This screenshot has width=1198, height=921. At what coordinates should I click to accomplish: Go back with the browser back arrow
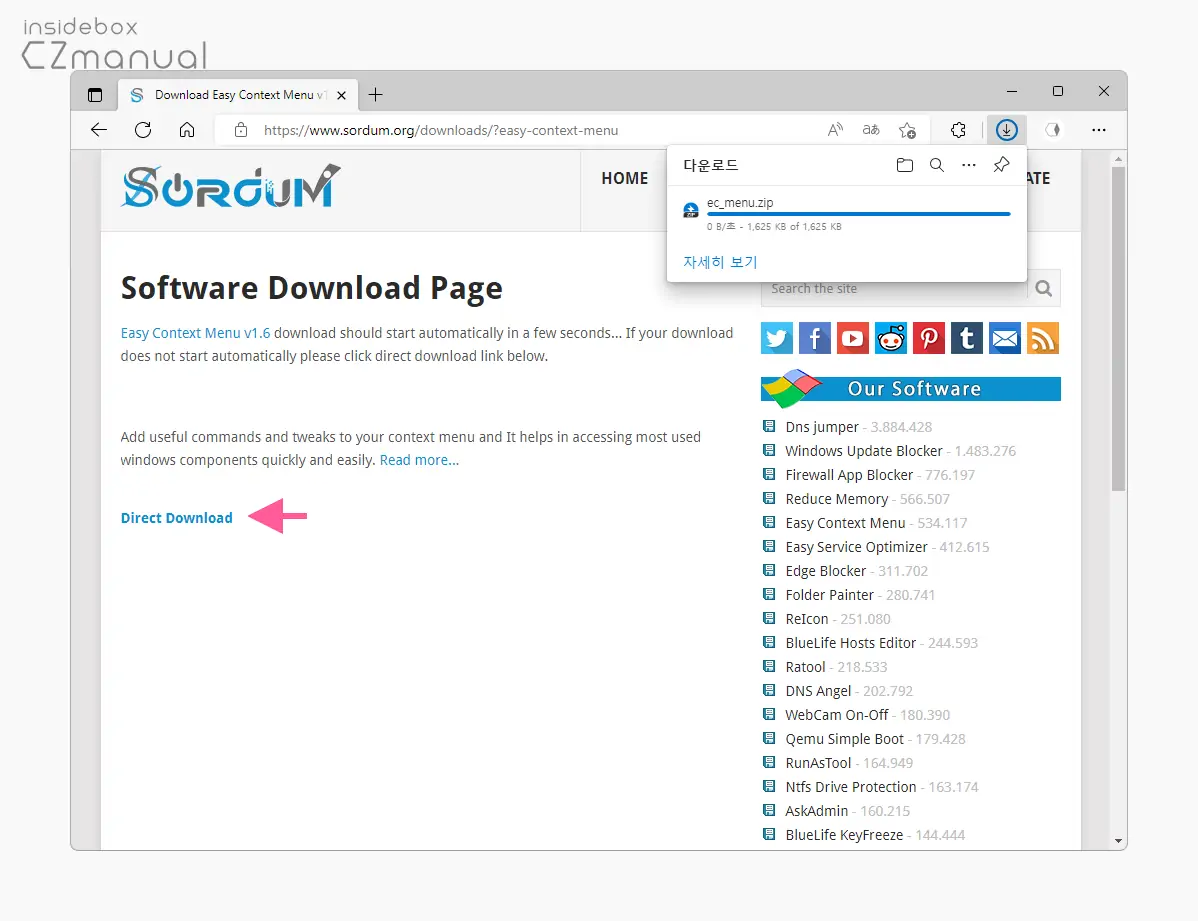point(99,130)
